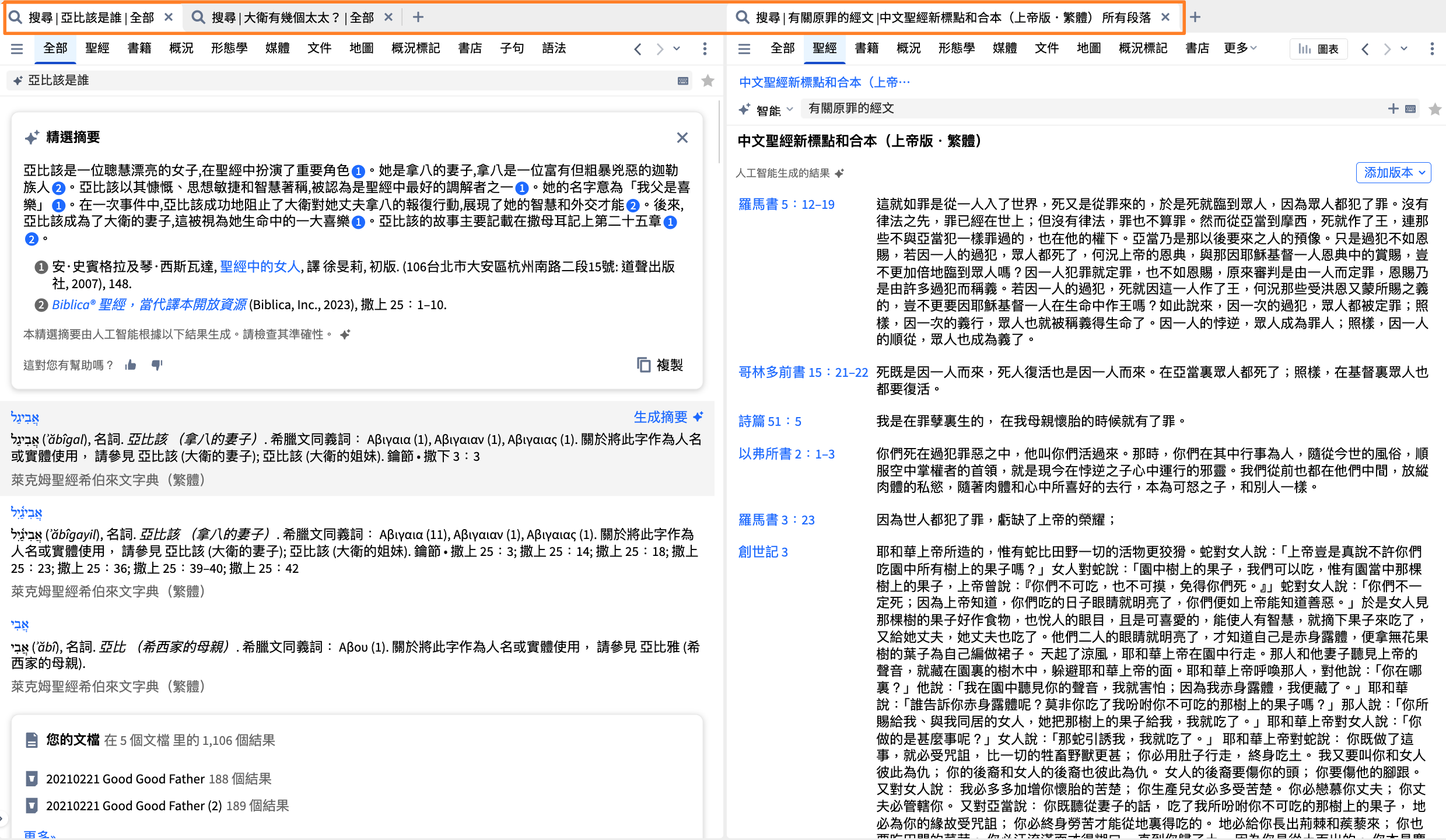This screenshot has width=1446, height=840.
Task: Open 以弗所書 2：1–3 reference
Action: (786, 454)
